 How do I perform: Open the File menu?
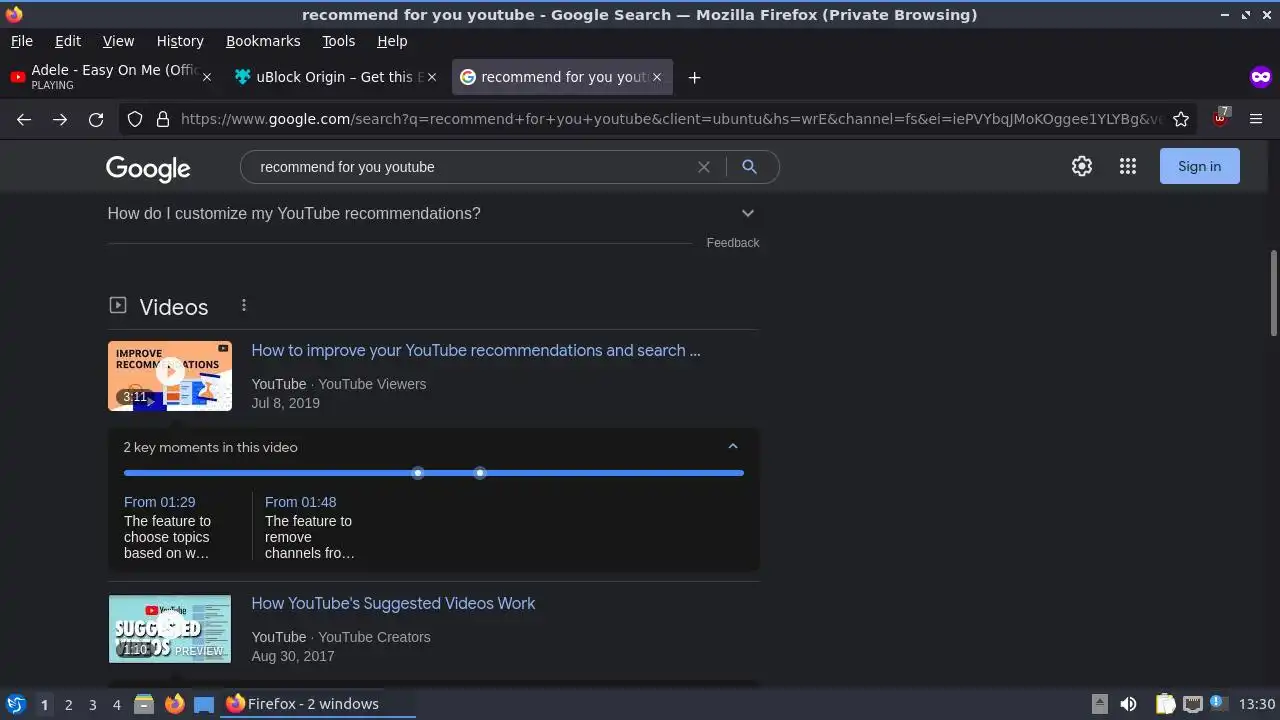coord(21,41)
